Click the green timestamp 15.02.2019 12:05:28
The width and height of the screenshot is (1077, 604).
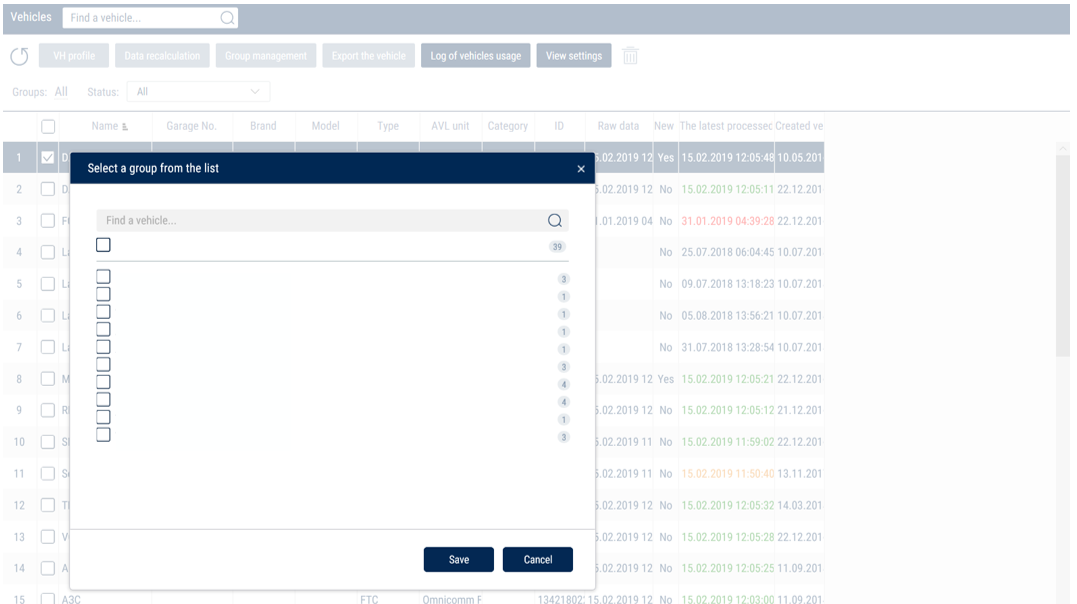coord(727,537)
